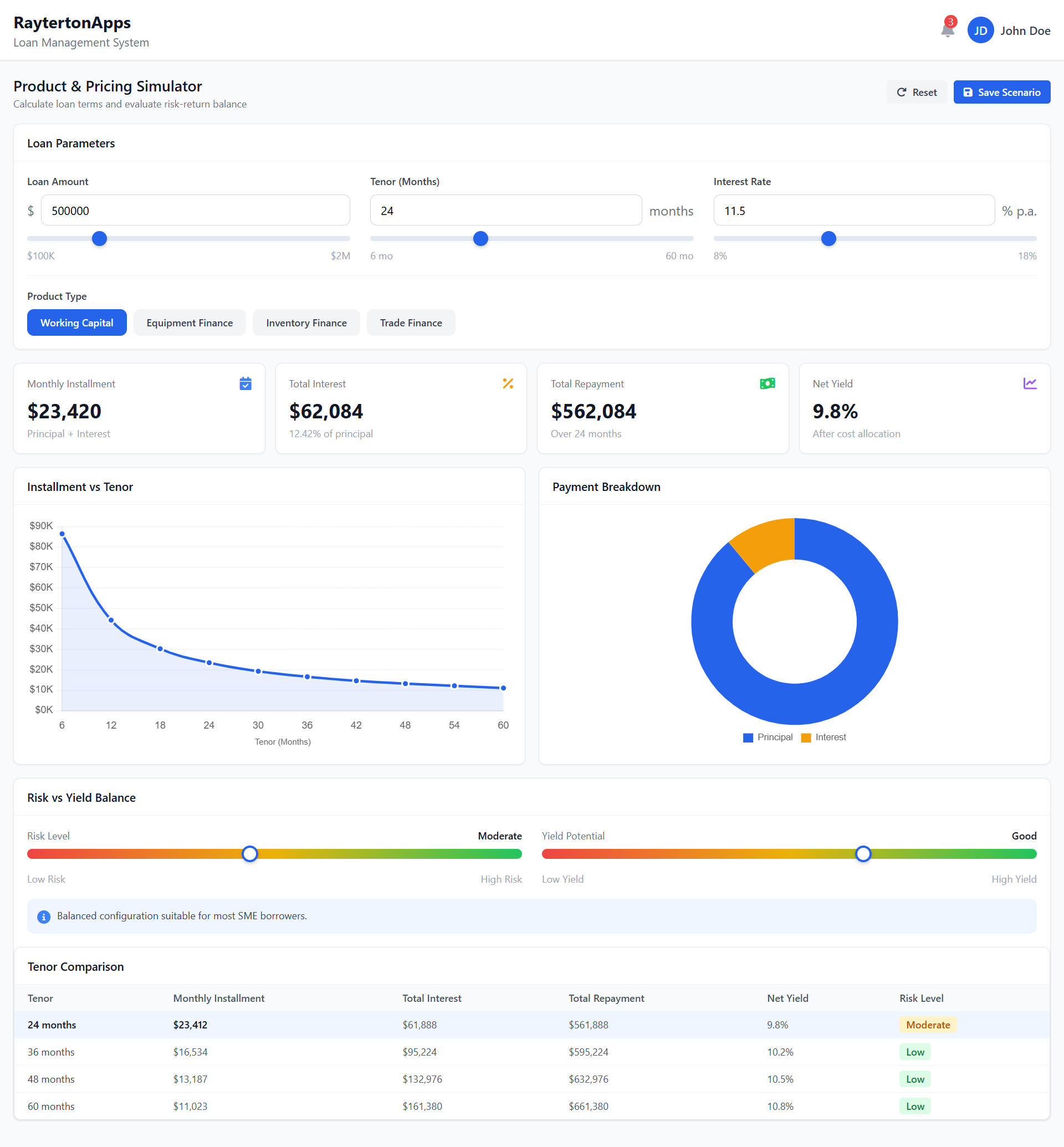1064x1147 pixels.
Task: Click the reset circular arrow icon
Action: pos(901,92)
